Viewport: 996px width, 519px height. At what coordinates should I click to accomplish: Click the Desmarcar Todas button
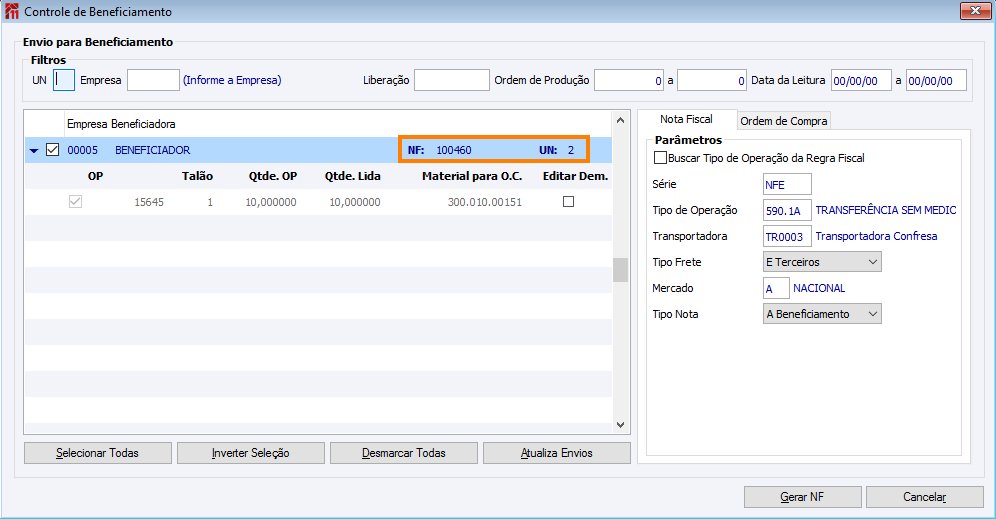[404, 453]
